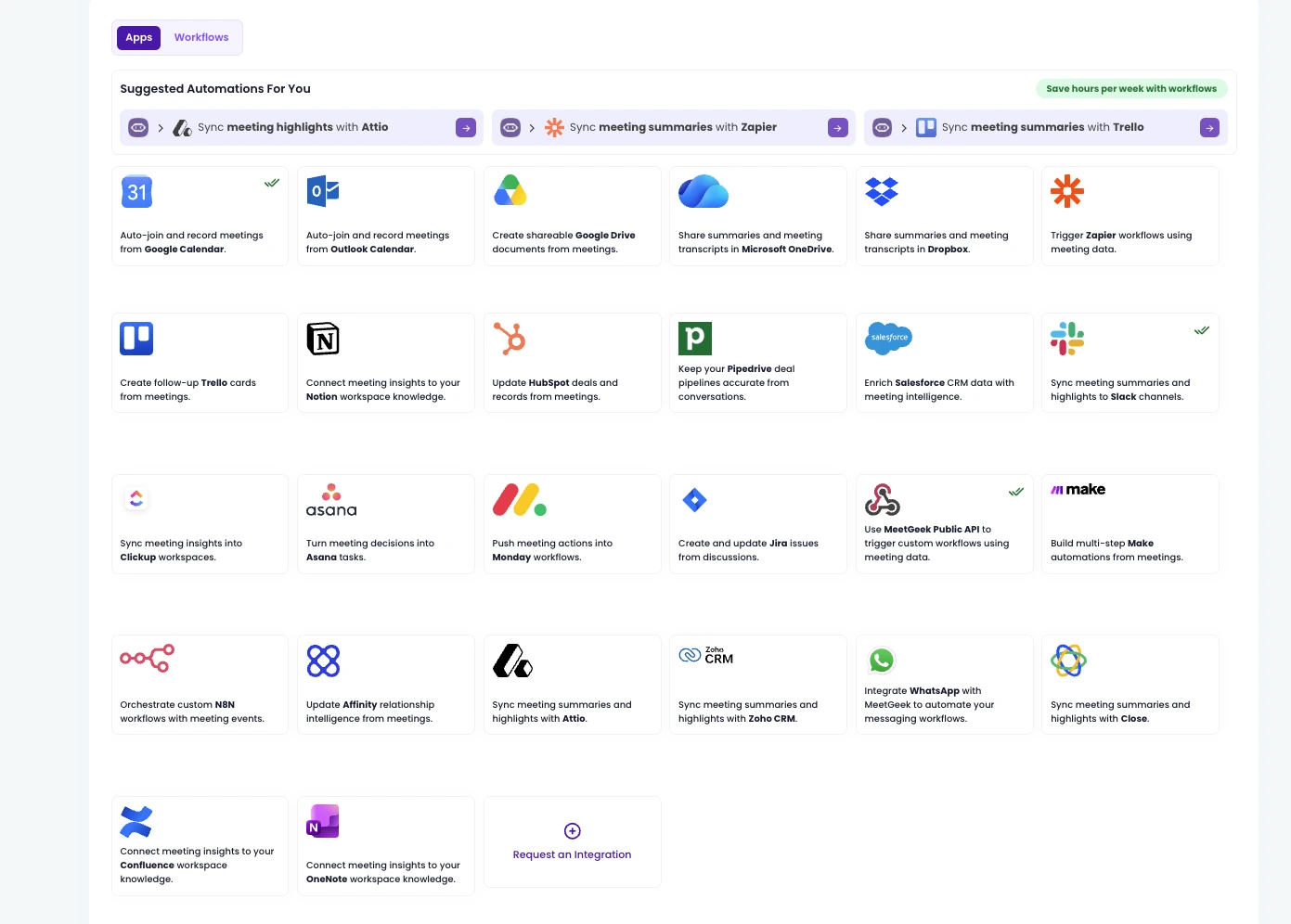Click 'Build multi-step Make automations' text
Screen dimensions: 1291x924
tap(1117, 550)
